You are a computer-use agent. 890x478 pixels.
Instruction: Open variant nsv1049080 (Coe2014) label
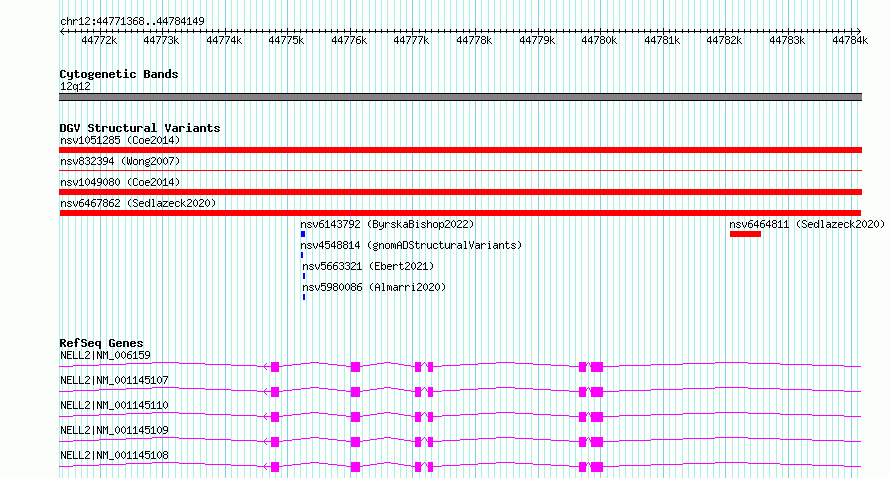[120, 182]
